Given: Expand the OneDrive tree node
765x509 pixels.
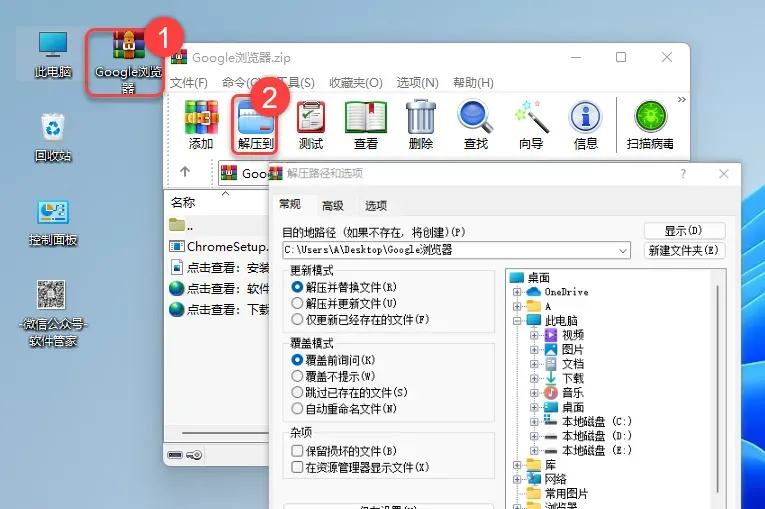Looking at the screenshot, I should 517,292.
